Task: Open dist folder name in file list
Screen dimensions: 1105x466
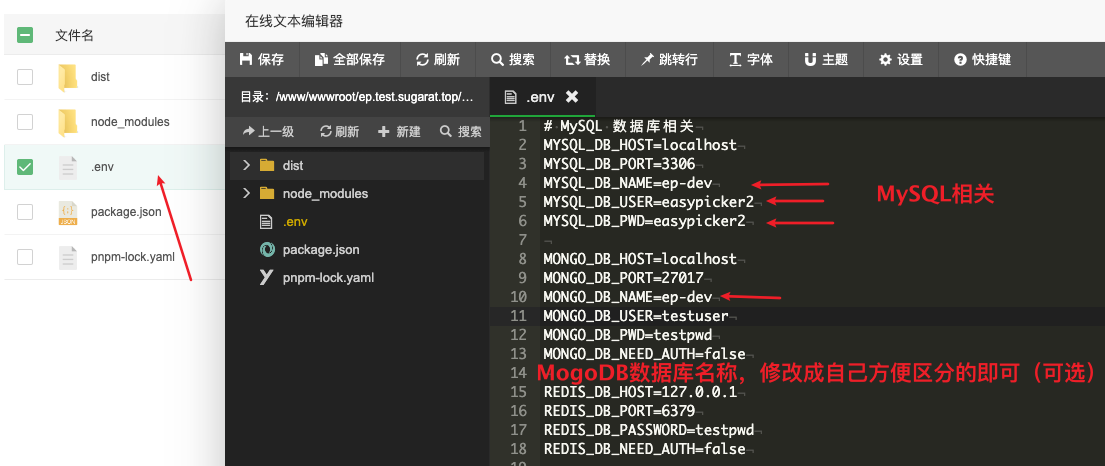Action: coord(100,77)
